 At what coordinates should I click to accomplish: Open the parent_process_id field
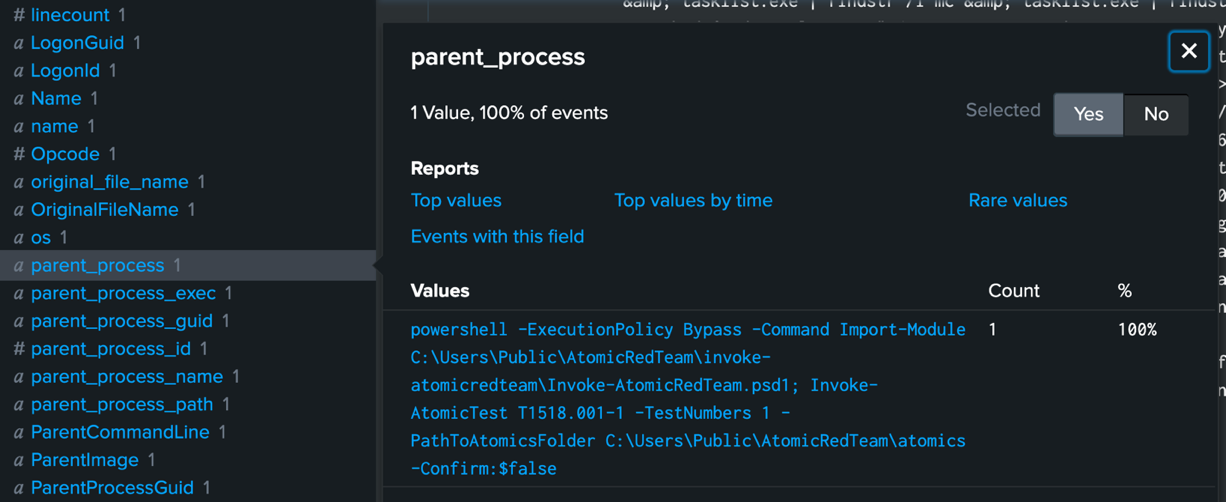110,349
